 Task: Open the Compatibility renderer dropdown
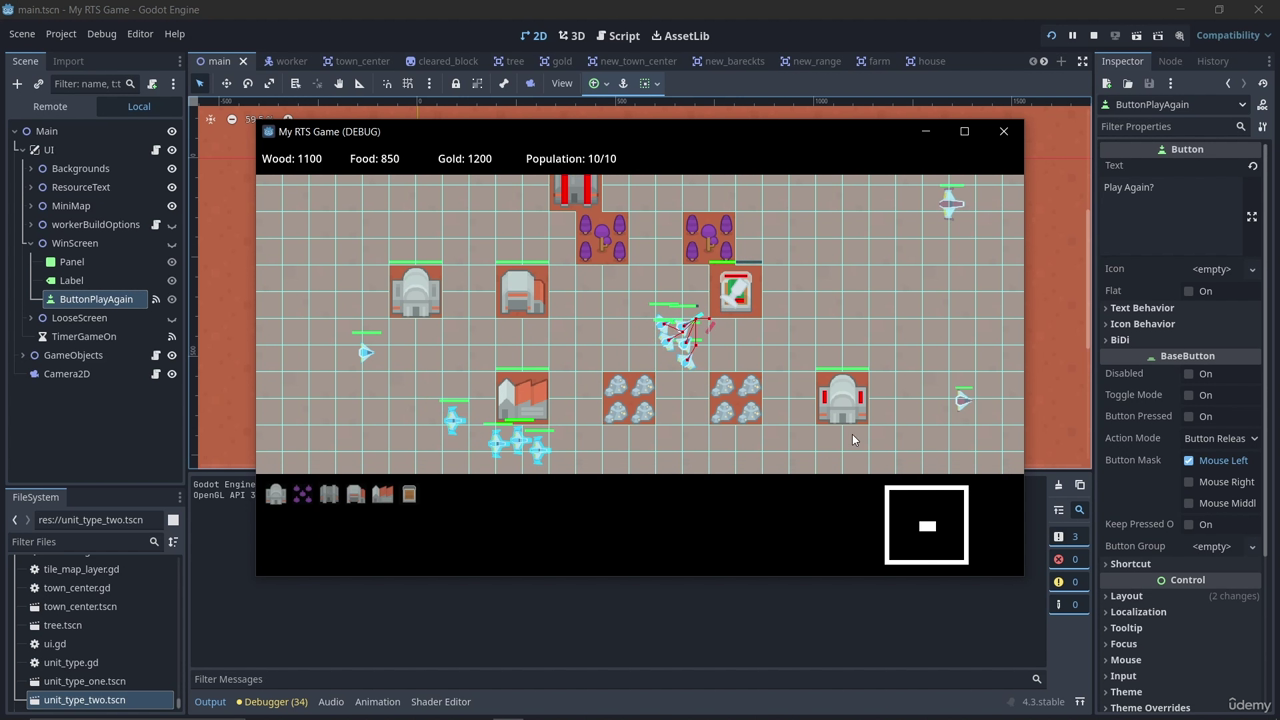tap(1233, 36)
